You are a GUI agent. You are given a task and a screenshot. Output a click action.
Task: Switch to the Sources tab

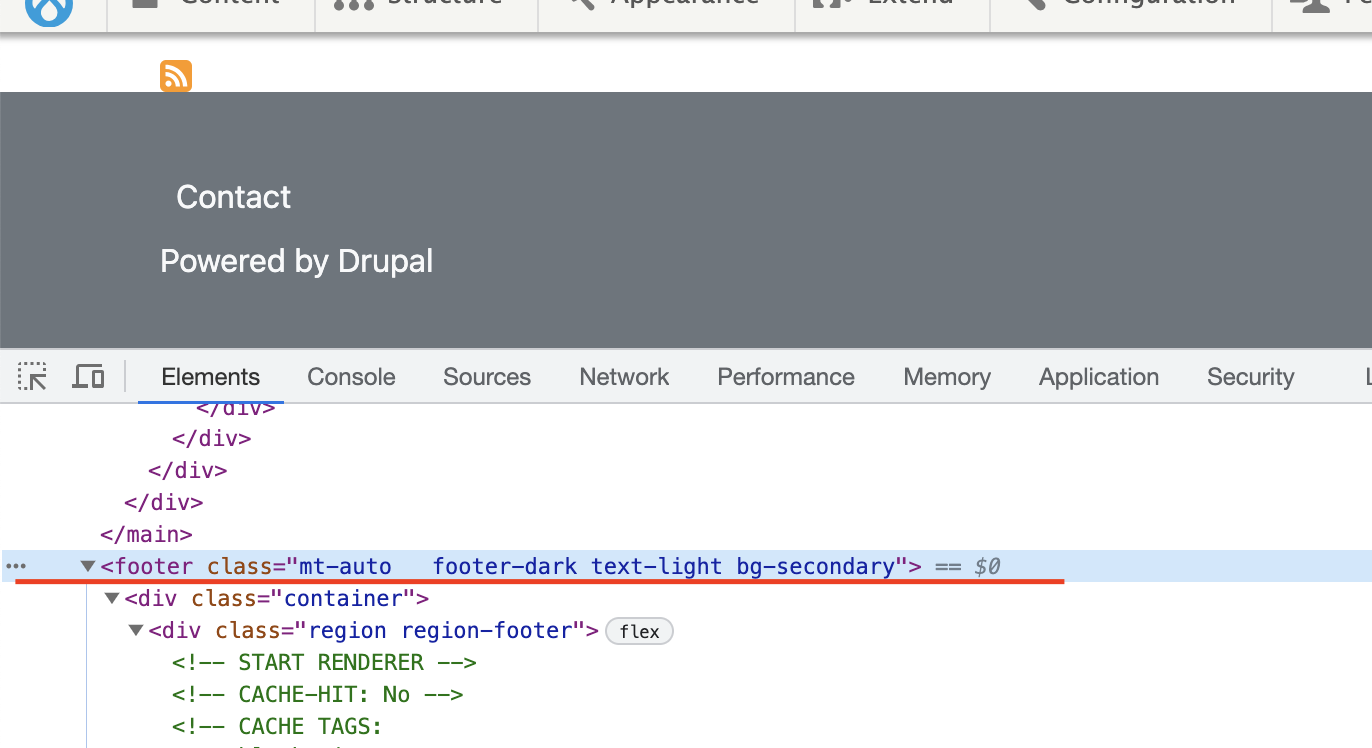486,377
